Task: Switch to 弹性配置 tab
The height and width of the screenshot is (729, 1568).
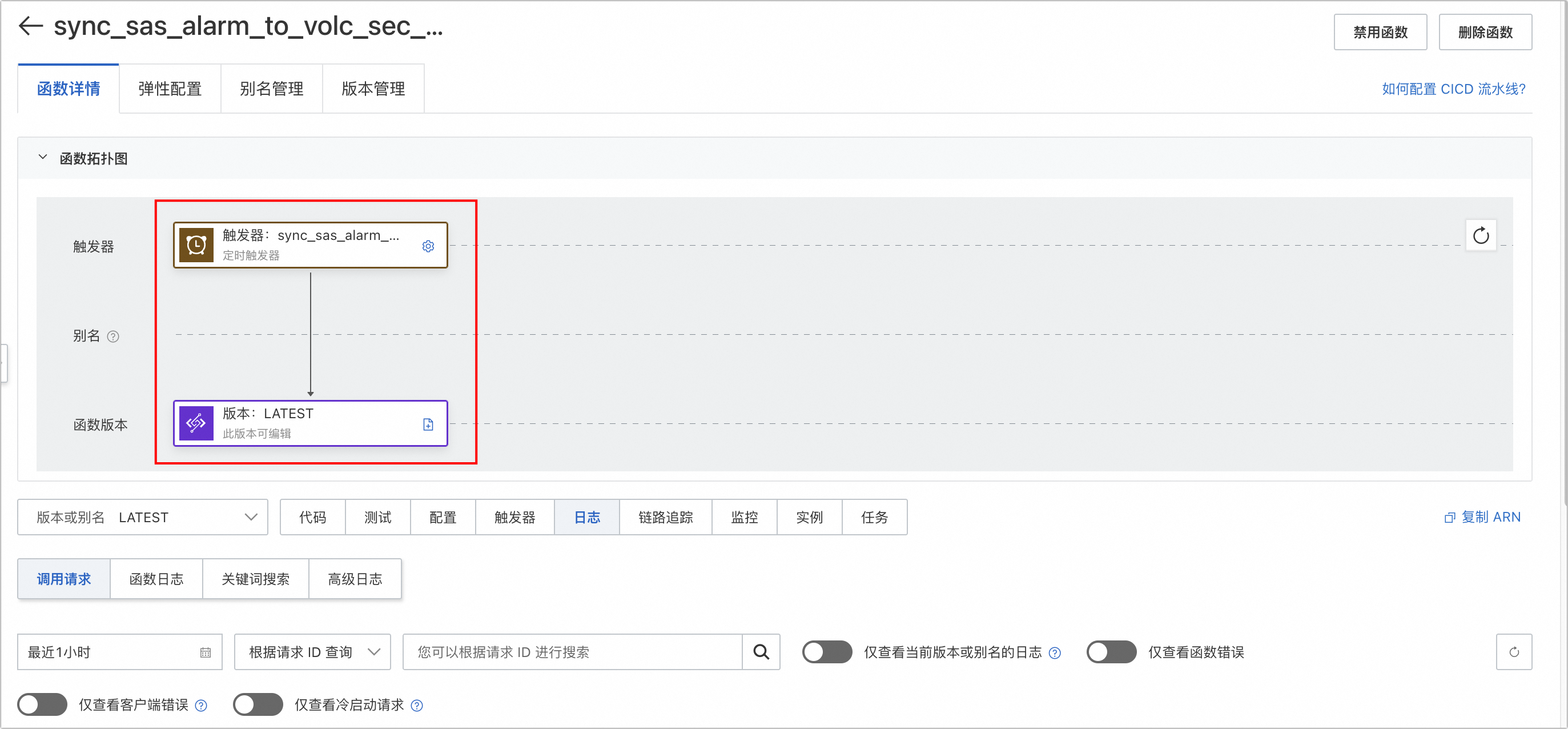Action: point(170,89)
